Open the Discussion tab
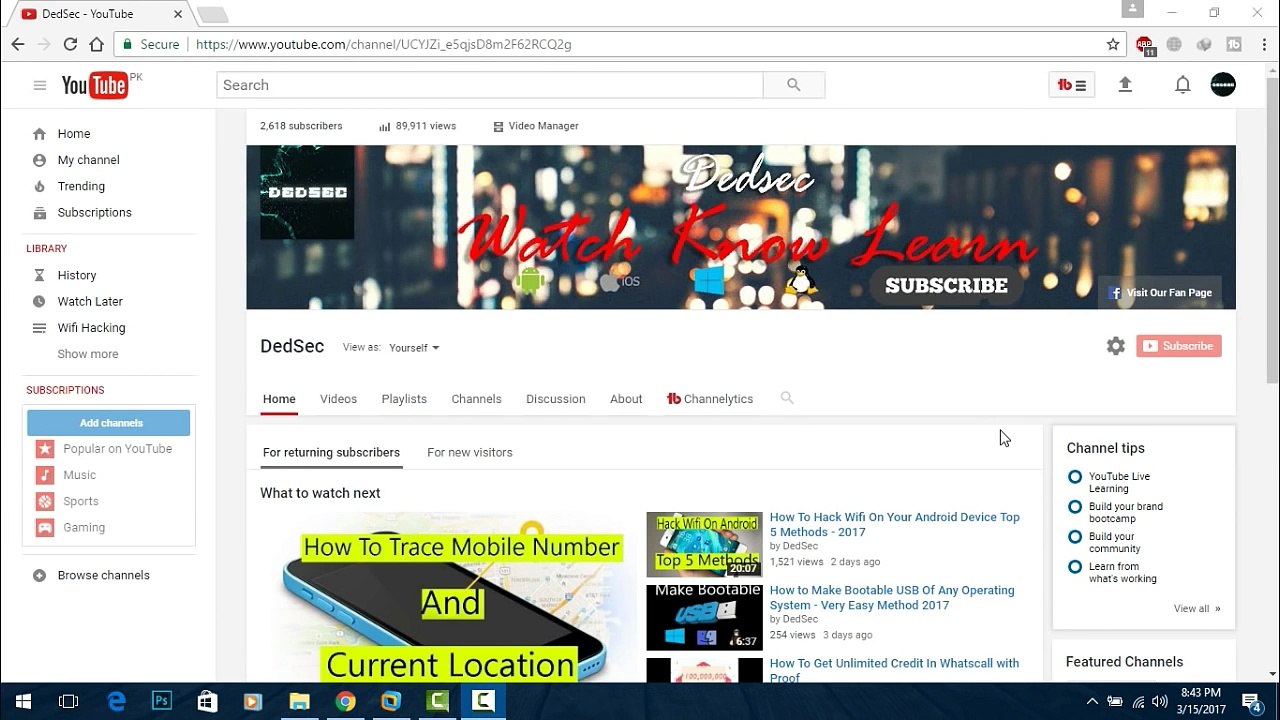Screen dimensions: 1280x720 (556, 399)
